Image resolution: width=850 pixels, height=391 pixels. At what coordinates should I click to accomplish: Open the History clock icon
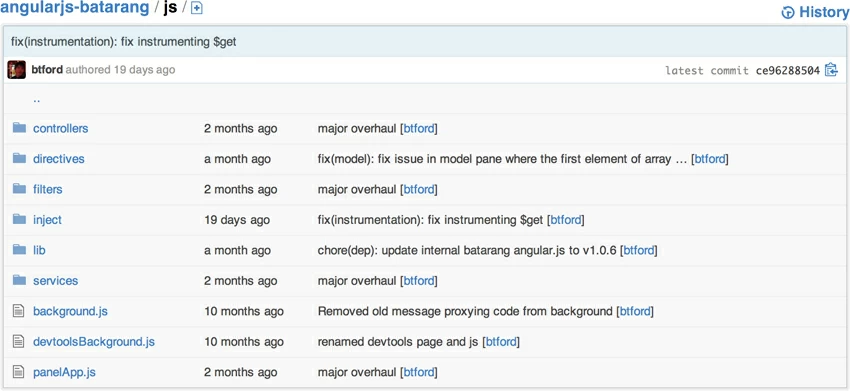coord(788,12)
